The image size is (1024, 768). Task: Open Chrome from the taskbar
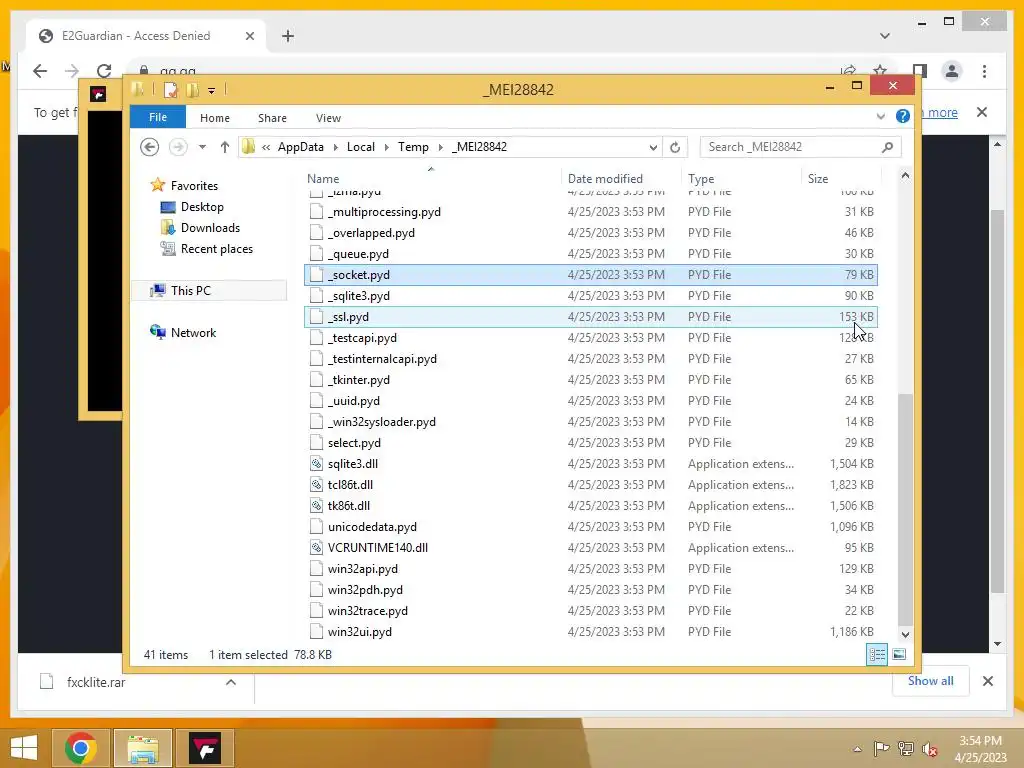[80, 748]
